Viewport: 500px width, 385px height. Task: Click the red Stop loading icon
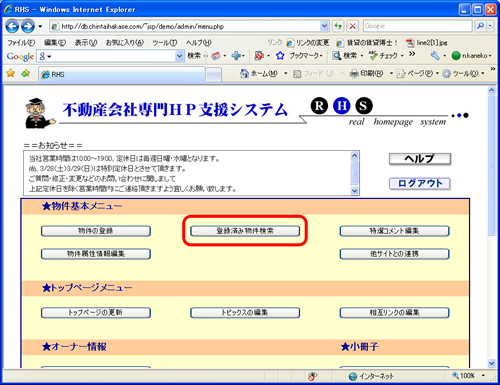(353, 26)
